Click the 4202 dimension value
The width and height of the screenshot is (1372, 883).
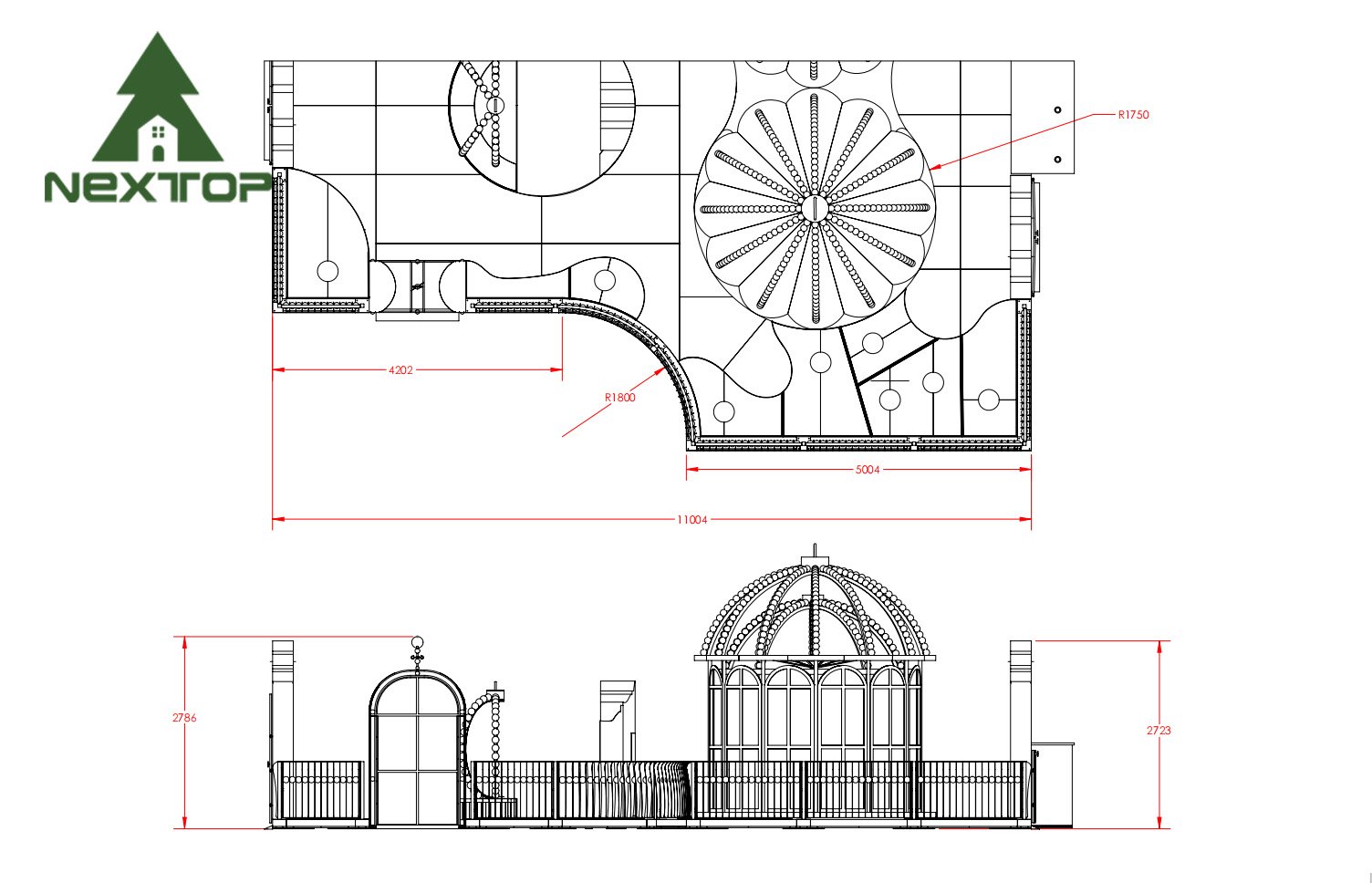[400, 369]
